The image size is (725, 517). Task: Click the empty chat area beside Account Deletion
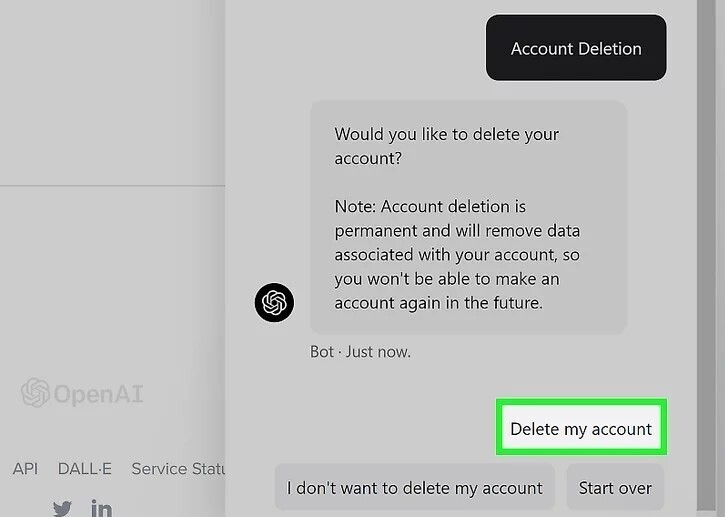(x=350, y=48)
